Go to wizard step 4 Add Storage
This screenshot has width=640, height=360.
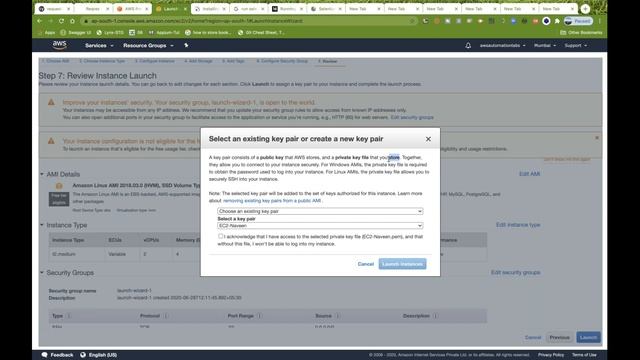pyautogui.click(x=198, y=61)
